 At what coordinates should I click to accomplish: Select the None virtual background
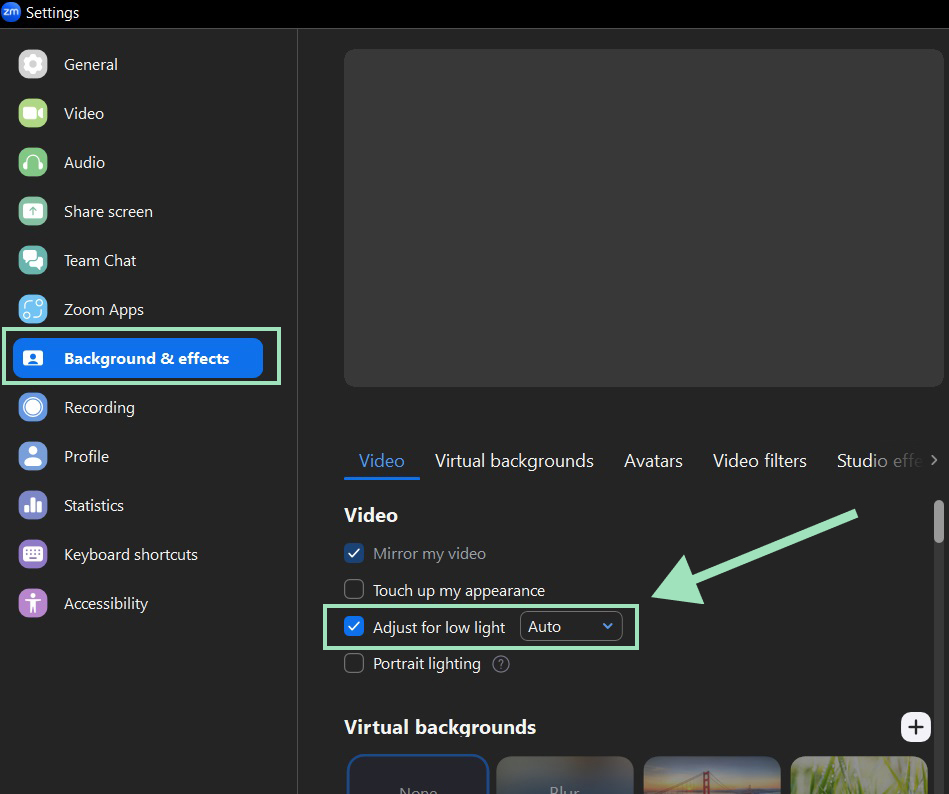418,775
